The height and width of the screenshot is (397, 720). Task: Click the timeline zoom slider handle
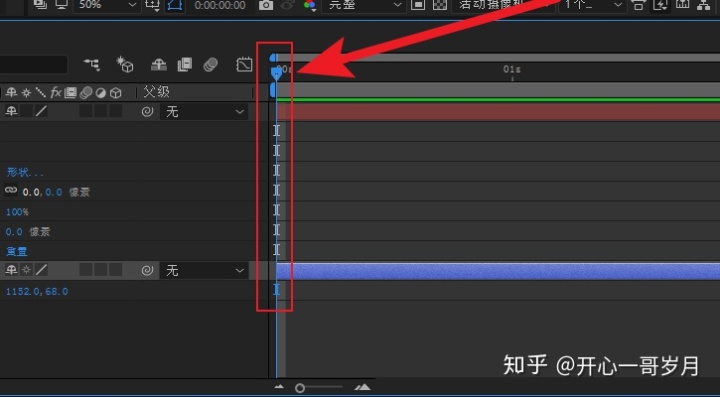point(300,388)
